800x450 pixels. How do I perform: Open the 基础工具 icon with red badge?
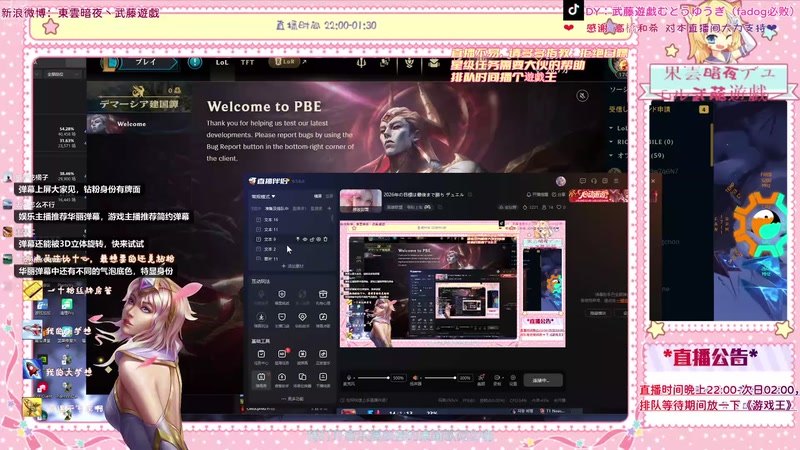(x=282, y=356)
